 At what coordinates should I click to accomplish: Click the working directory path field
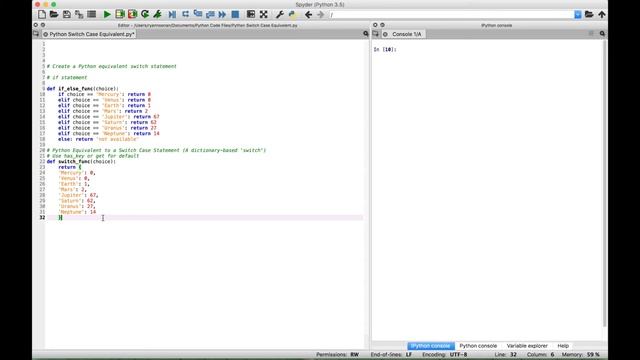[451, 15]
